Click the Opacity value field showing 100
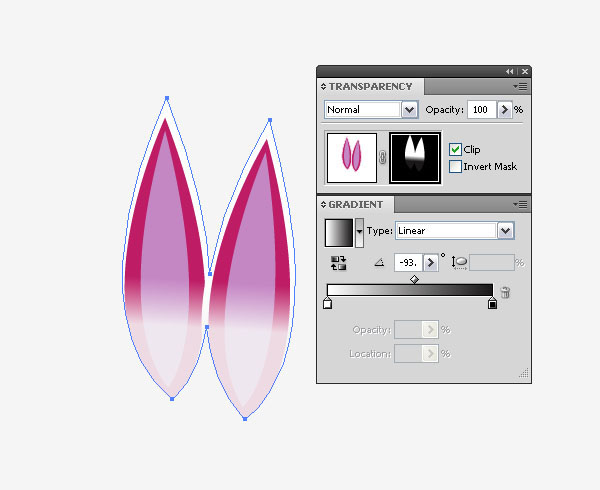 481,110
